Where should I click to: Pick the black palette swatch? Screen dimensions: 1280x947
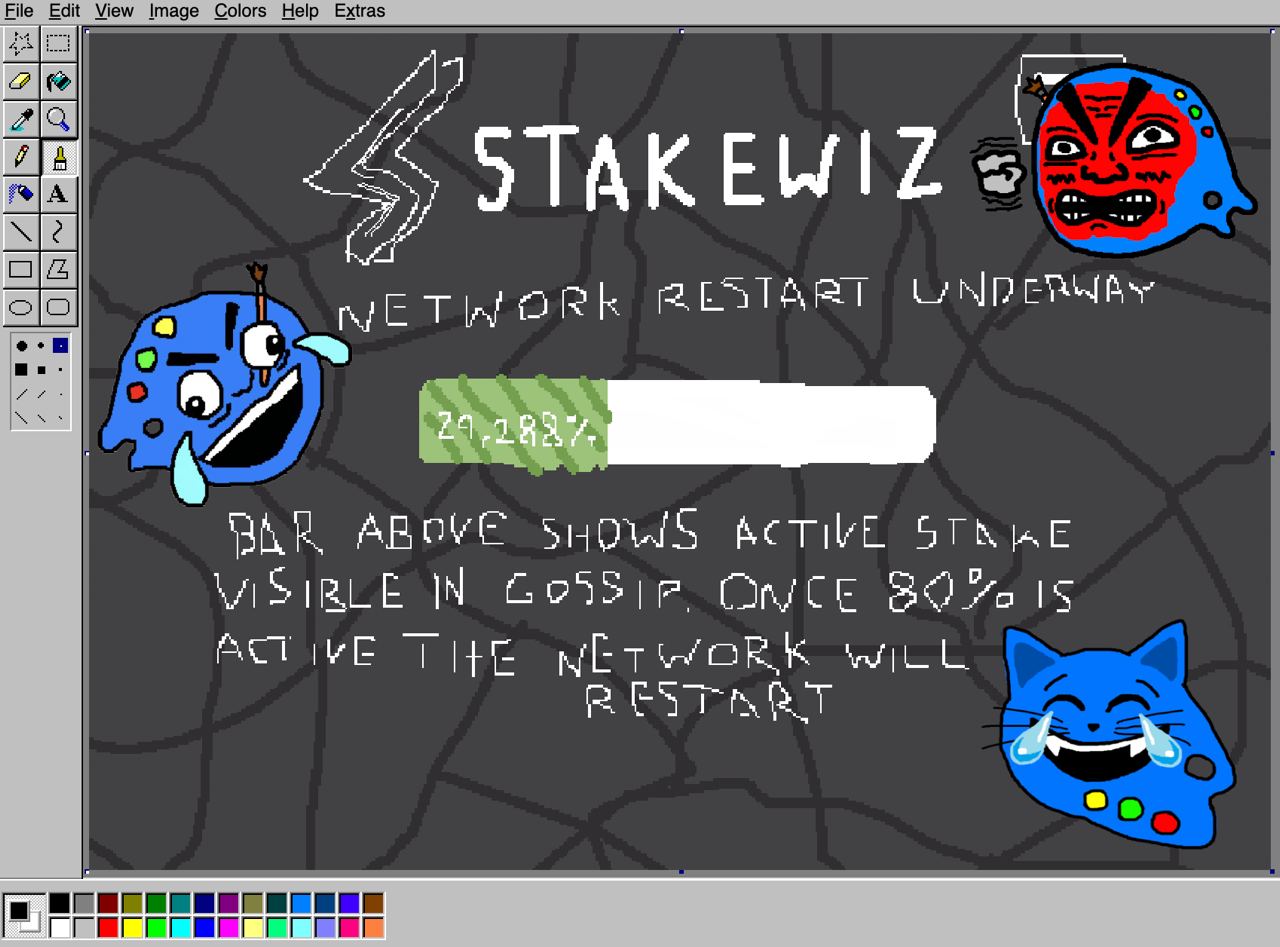[x=60, y=904]
